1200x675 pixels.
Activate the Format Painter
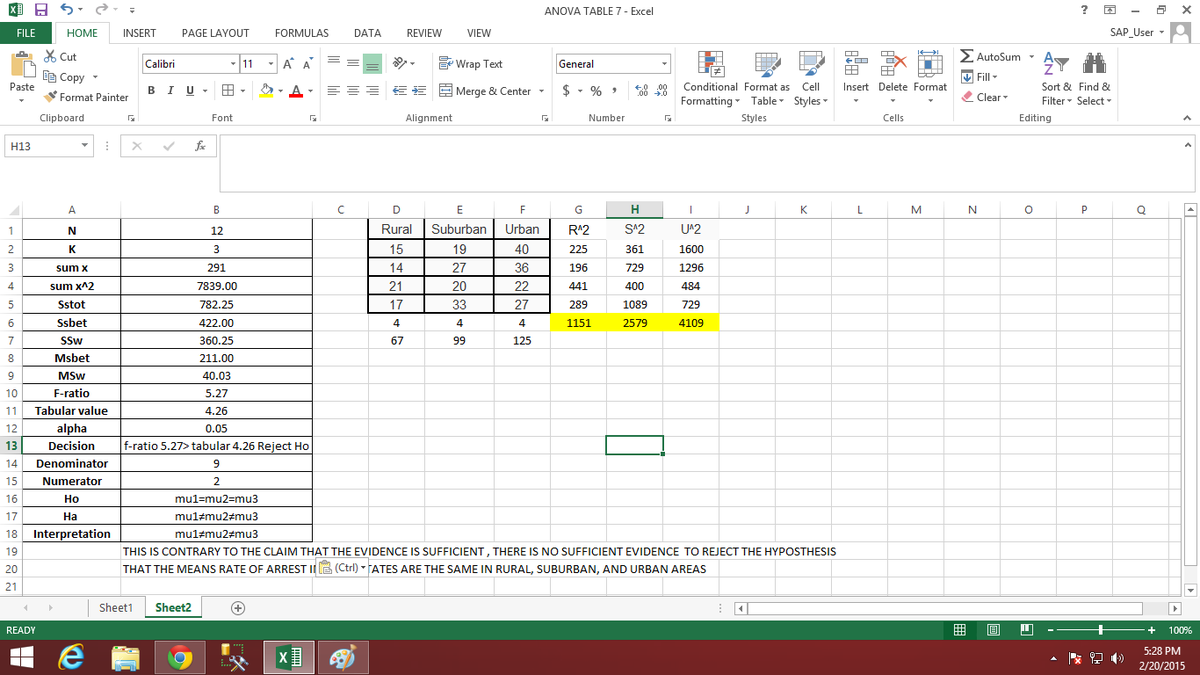pos(85,97)
